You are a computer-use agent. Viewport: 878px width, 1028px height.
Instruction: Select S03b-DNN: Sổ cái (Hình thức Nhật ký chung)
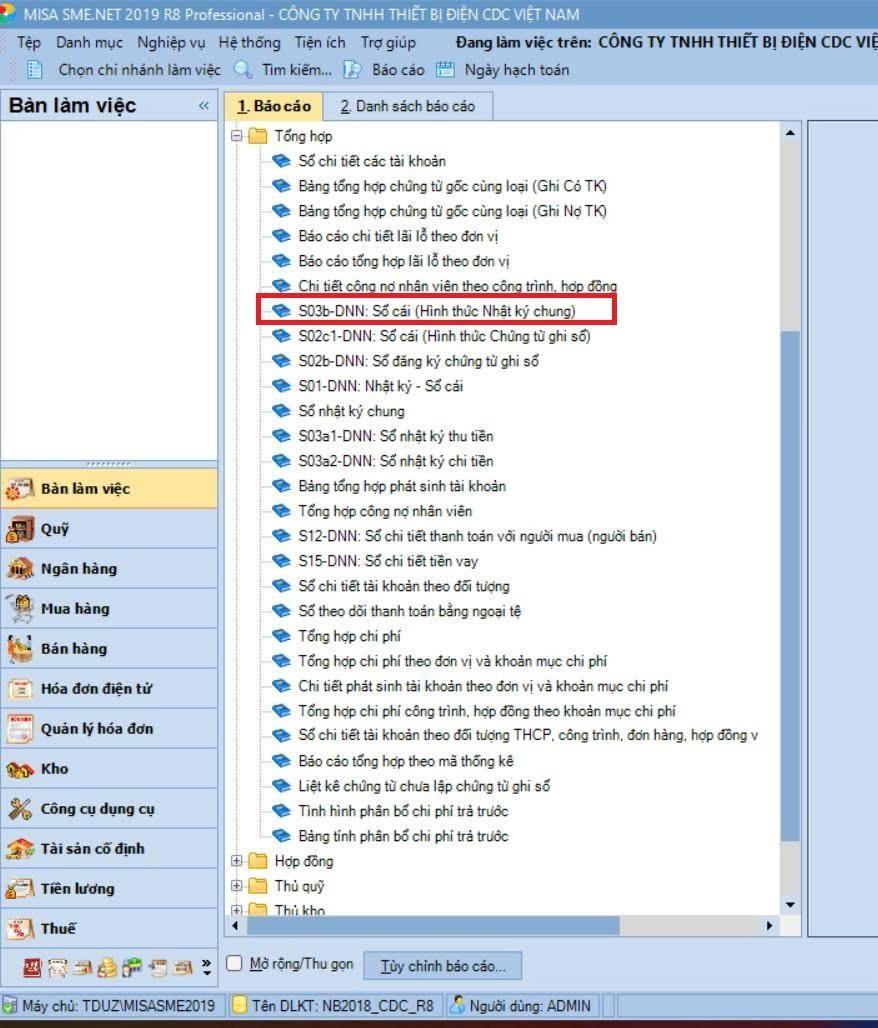(437, 311)
